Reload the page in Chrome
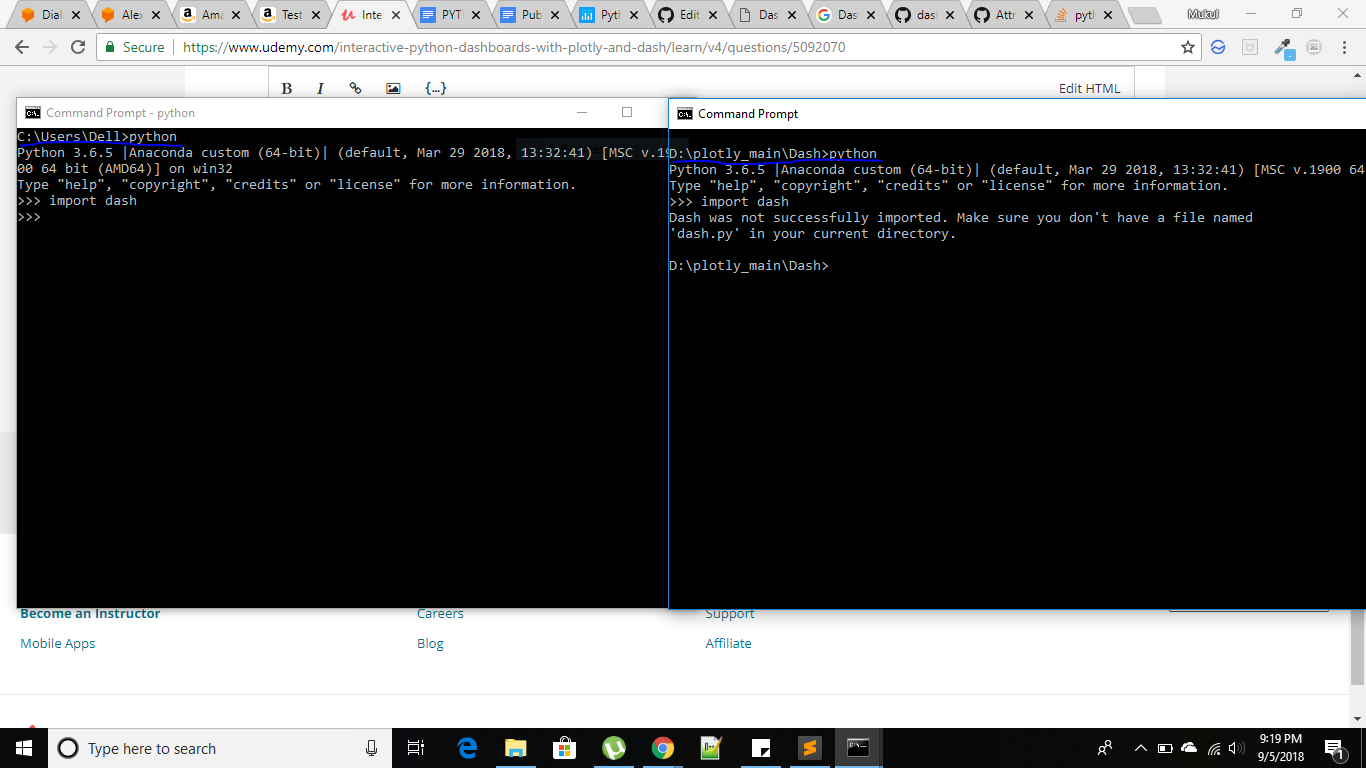1366x768 pixels. 78,47
